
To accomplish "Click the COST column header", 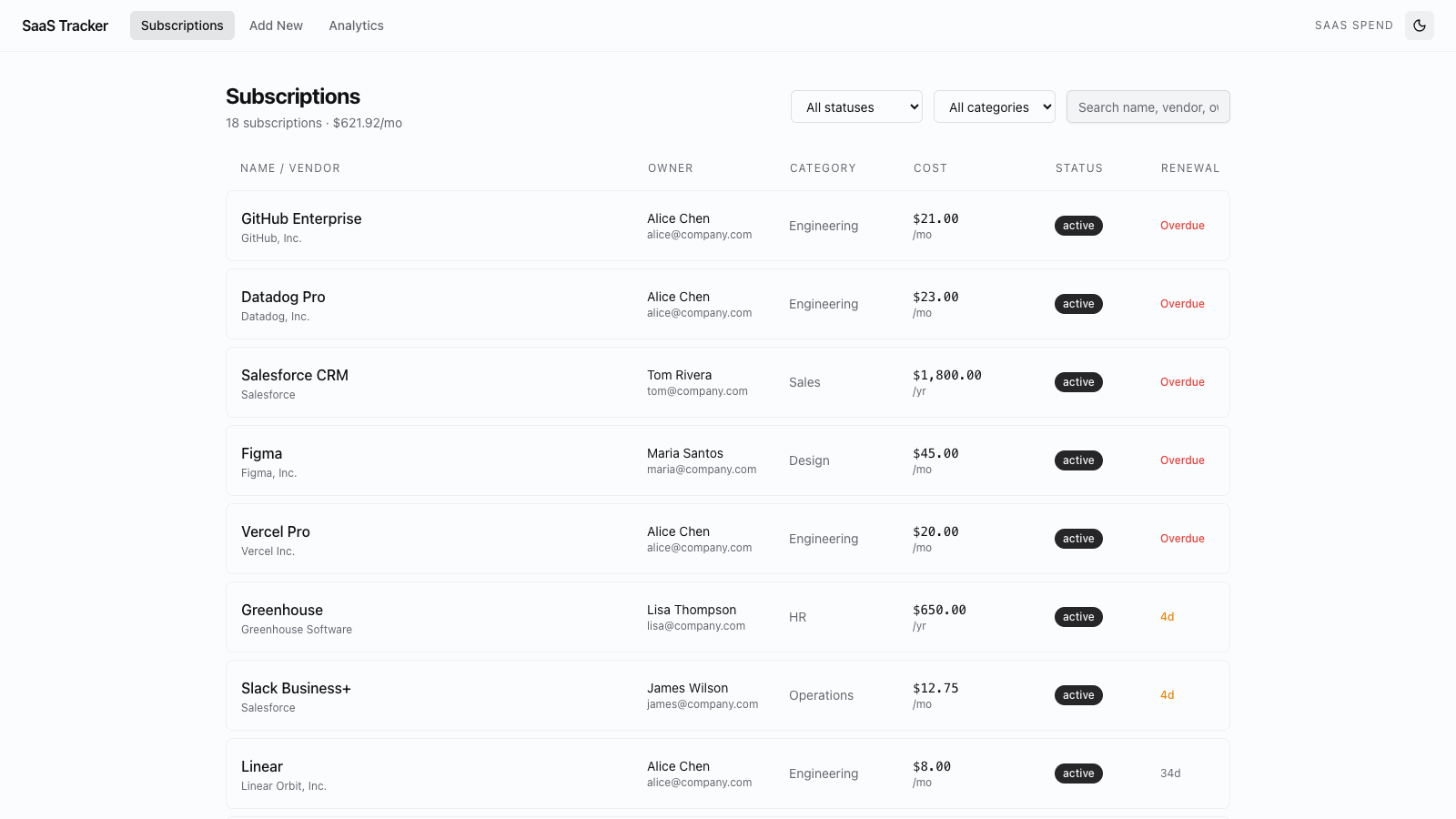I will point(930,168).
